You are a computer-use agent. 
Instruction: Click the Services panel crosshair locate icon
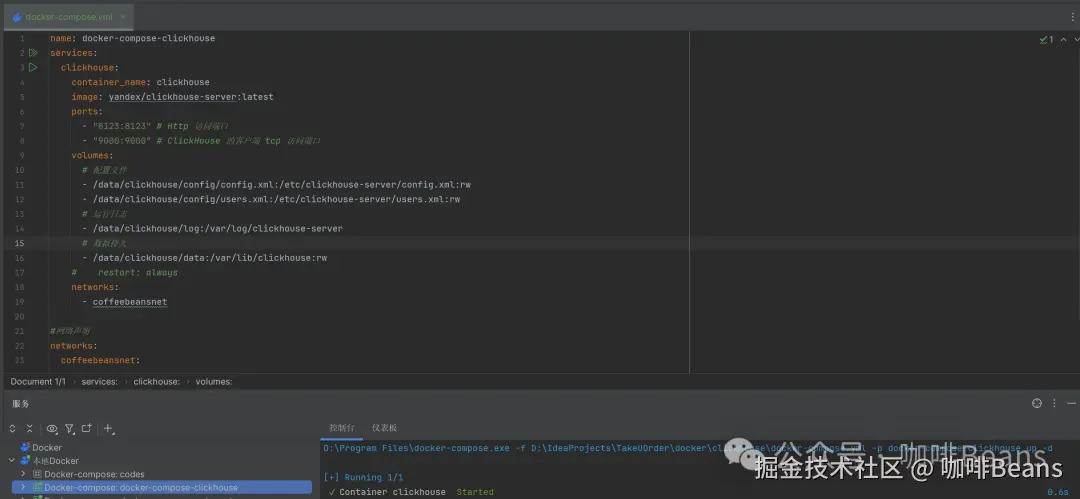(1037, 404)
